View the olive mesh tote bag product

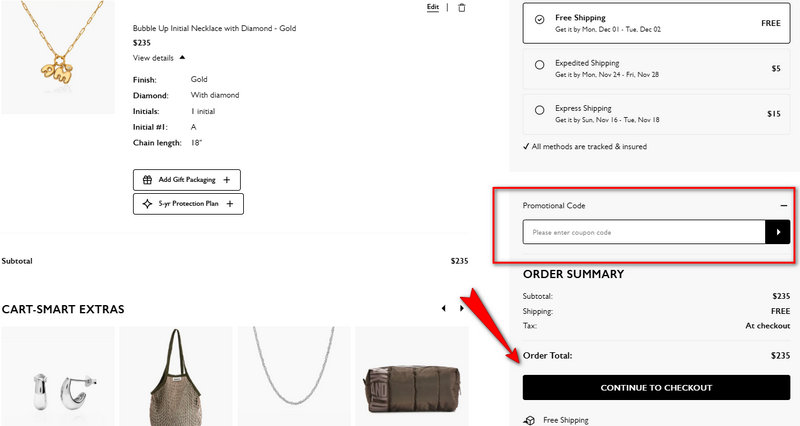pyautogui.click(x=174, y=378)
